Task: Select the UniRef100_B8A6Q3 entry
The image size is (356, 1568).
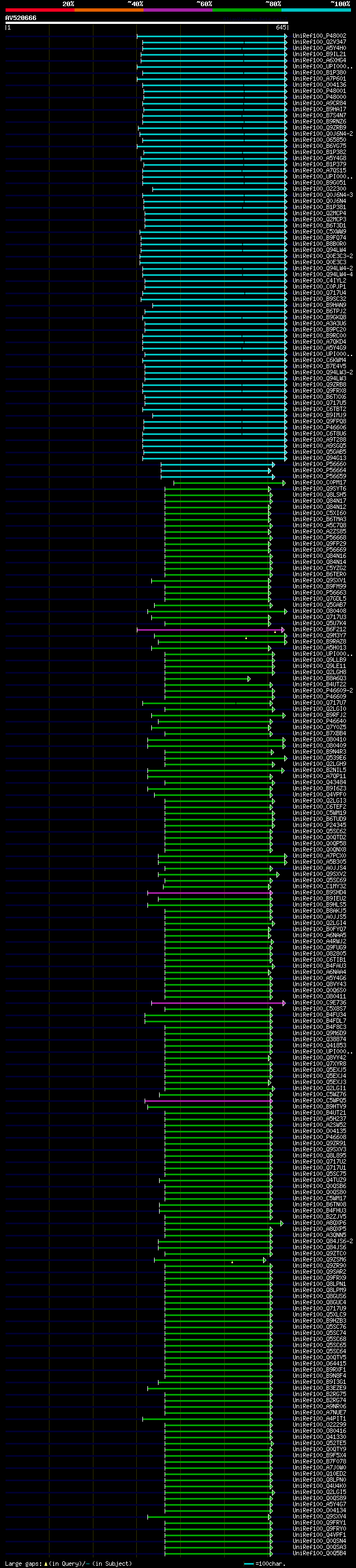Action: (x=319, y=679)
